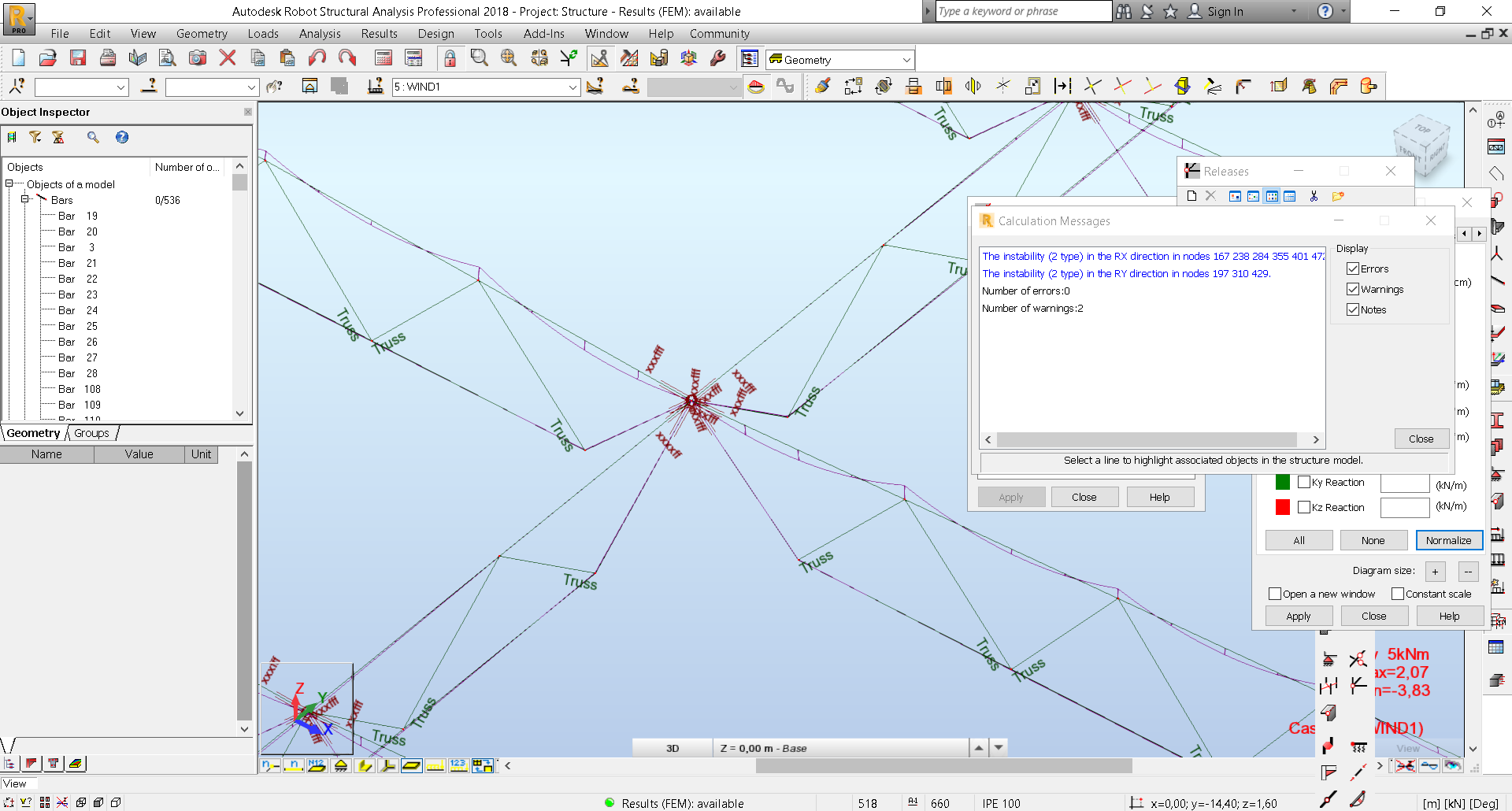This screenshot has width=1512, height=811.
Task: Start calculations with the calculator icon
Action: click(x=384, y=58)
